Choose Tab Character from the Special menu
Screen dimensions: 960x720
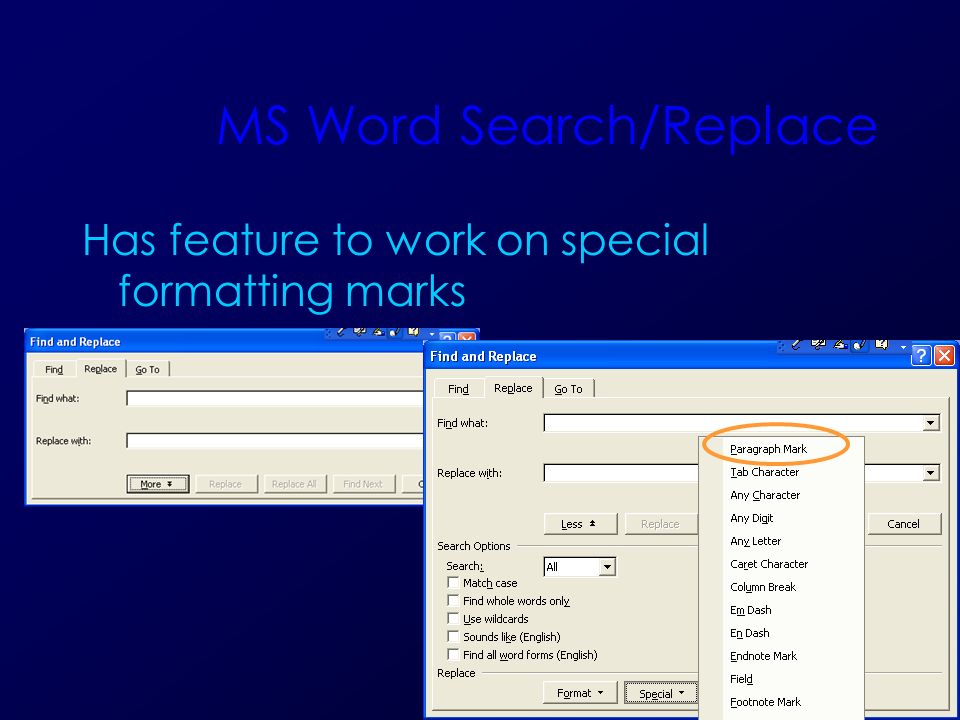tap(764, 472)
